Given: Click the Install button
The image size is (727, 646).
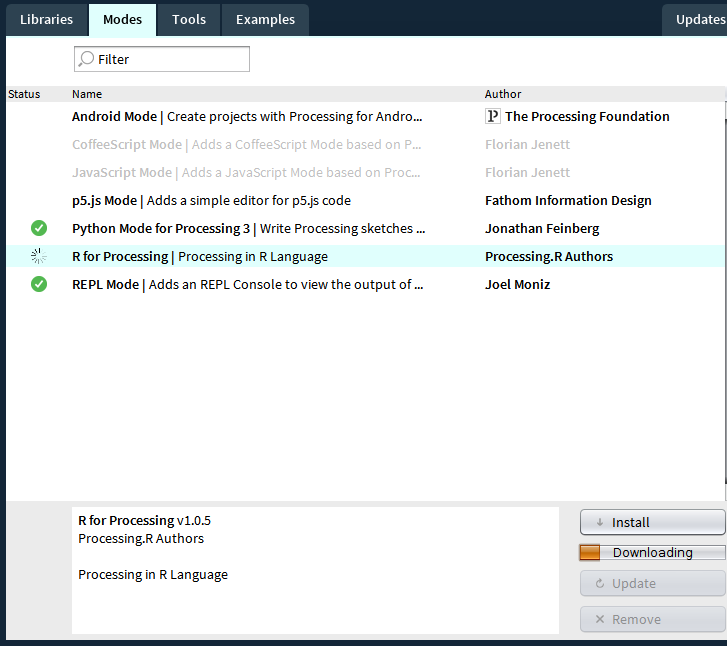Looking at the screenshot, I should (x=652, y=522).
